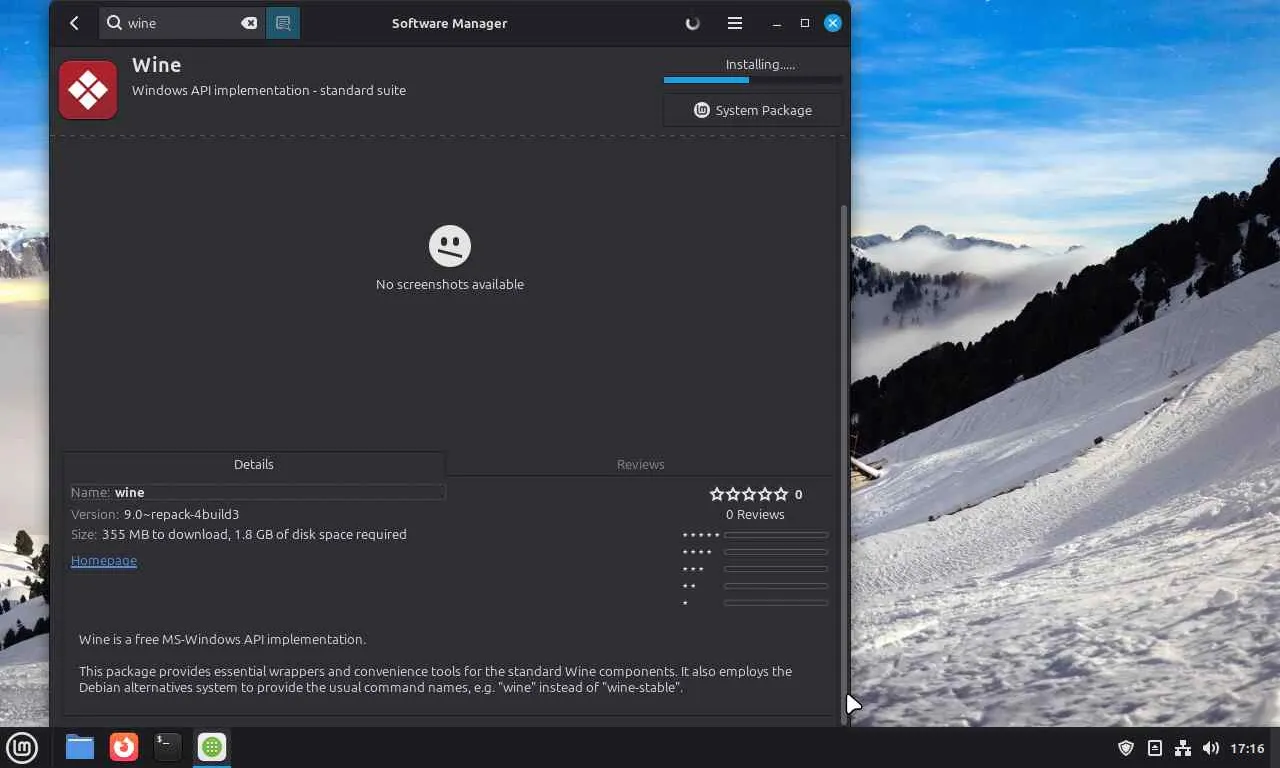Open the Files manager from the taskbar
The width and height of the screenshot is (1280, 768).
[80, 747]
